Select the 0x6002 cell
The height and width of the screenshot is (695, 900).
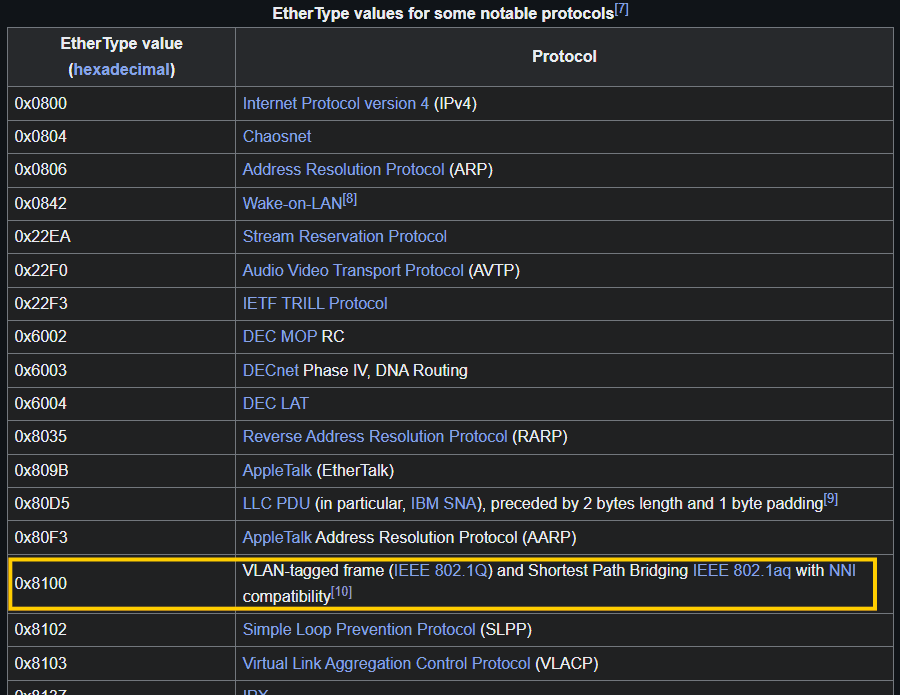[121, 337]
